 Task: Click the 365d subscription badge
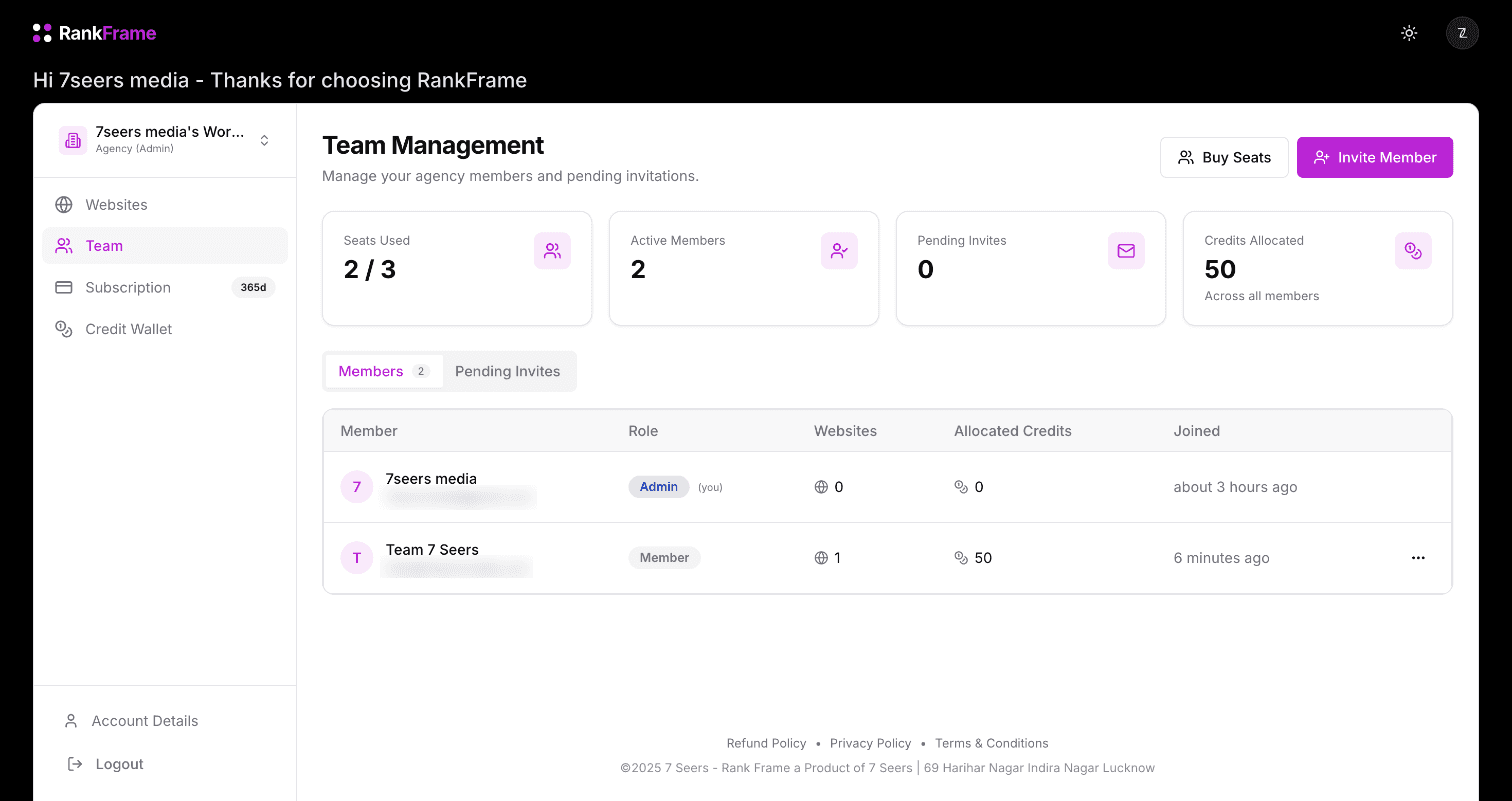(253, 287)
